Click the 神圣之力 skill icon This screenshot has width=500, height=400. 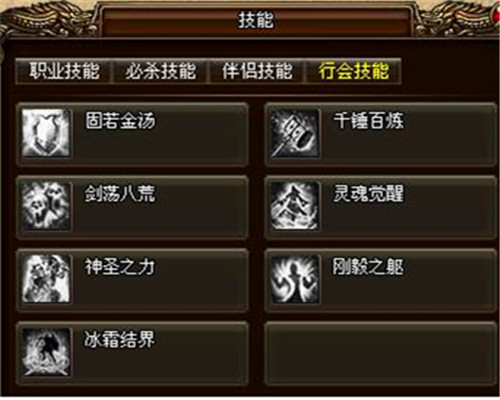click(46, 279)
